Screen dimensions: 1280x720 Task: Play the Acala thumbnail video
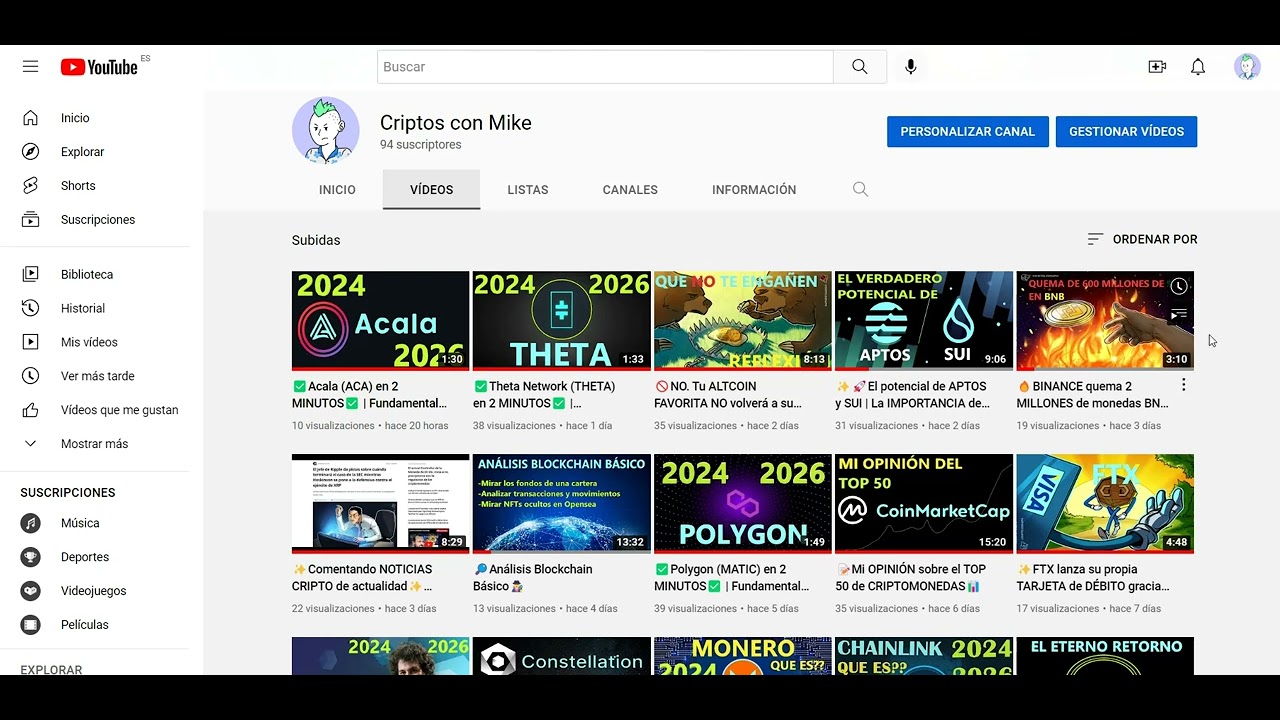coord(380,320)
